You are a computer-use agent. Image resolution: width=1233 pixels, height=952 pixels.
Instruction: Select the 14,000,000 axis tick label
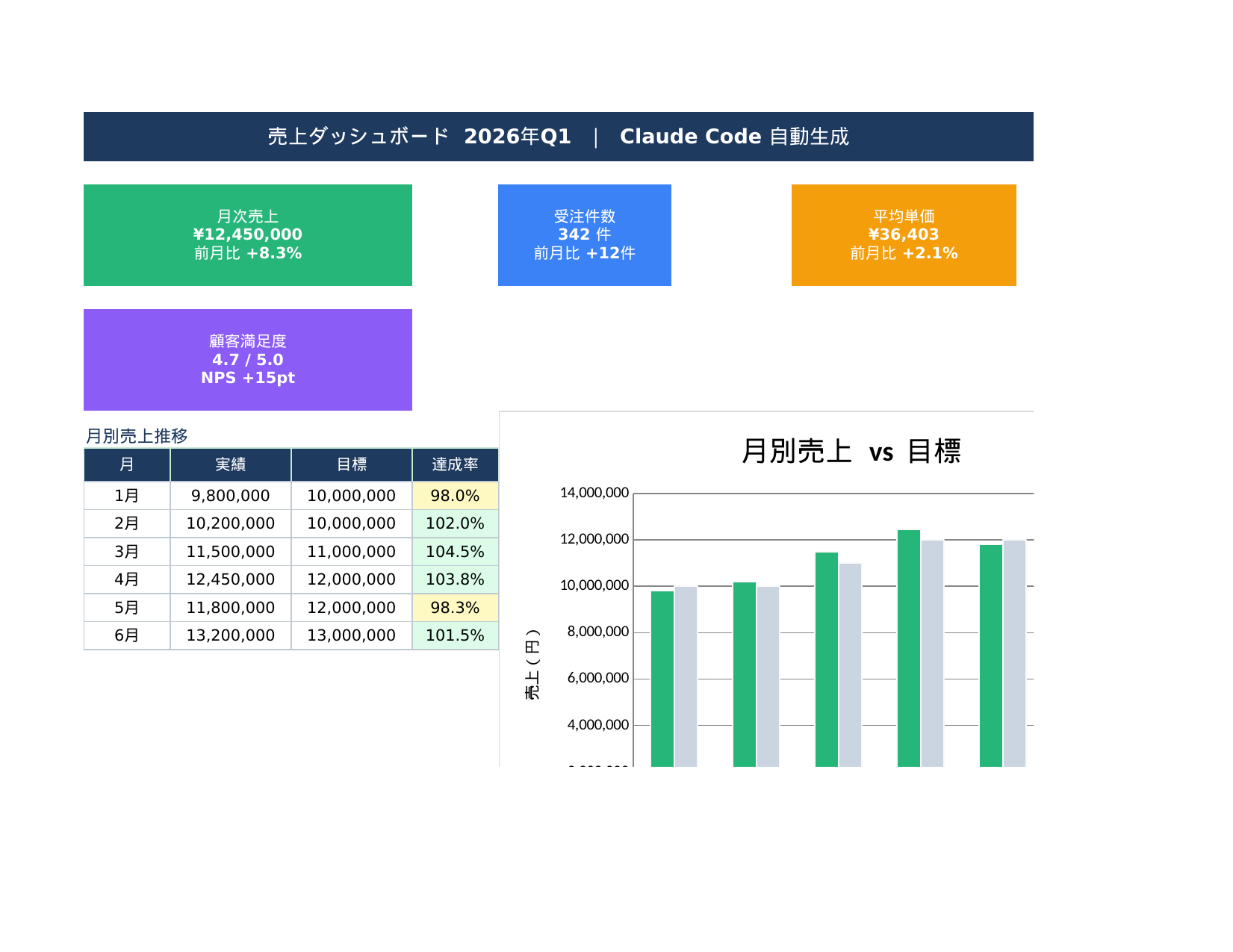pos(594,493)
